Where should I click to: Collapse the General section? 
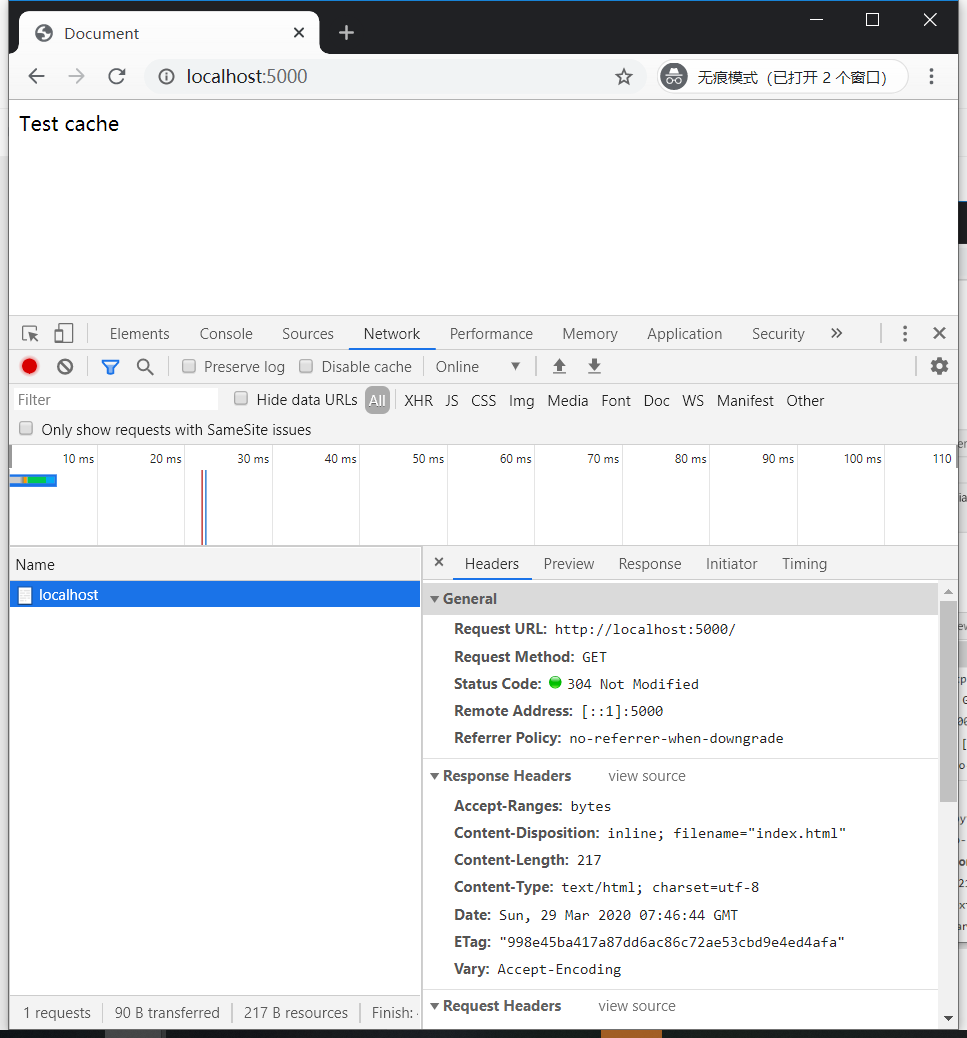[x=434, y=598]
